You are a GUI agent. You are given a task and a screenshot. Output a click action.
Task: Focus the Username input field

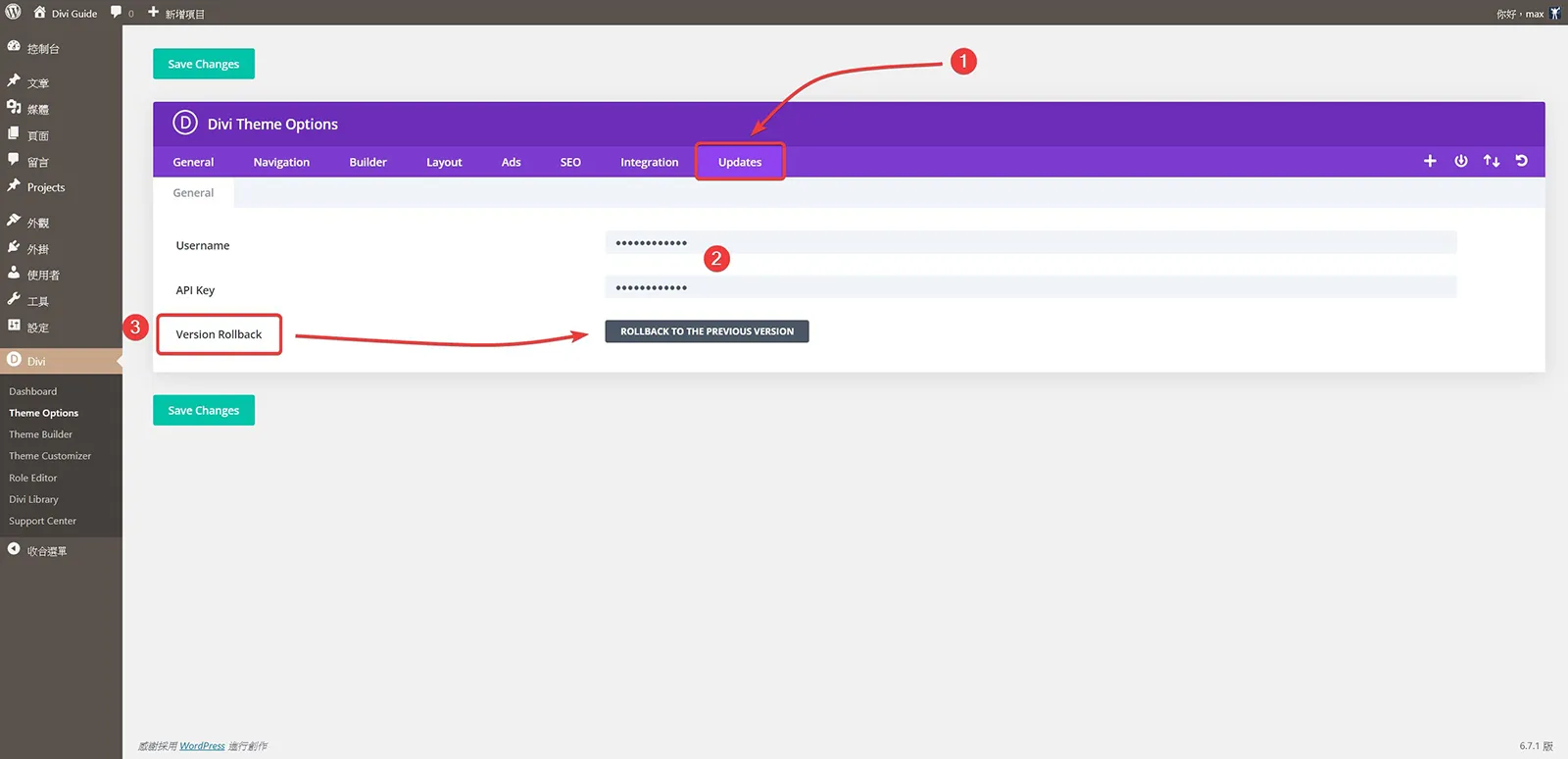1031,242
